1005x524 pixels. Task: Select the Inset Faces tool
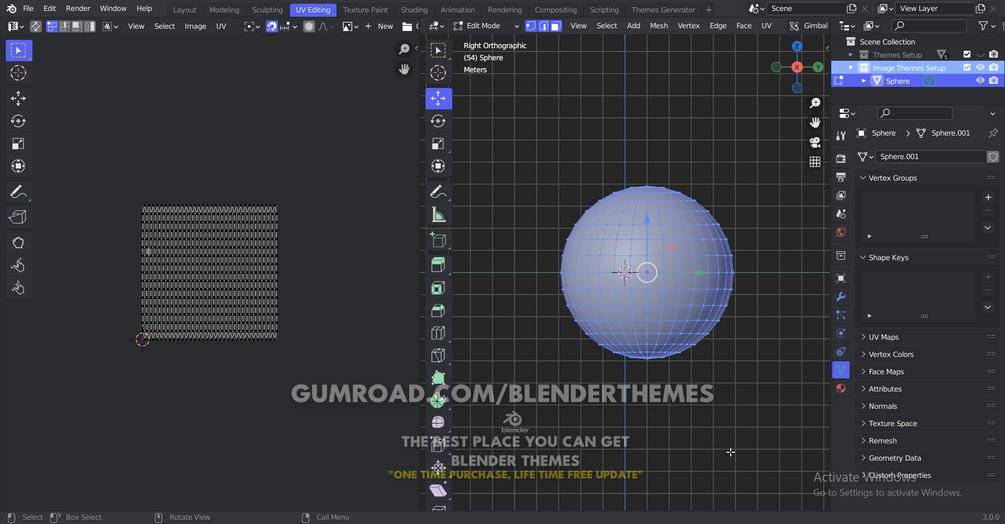[x=438, y=288]
